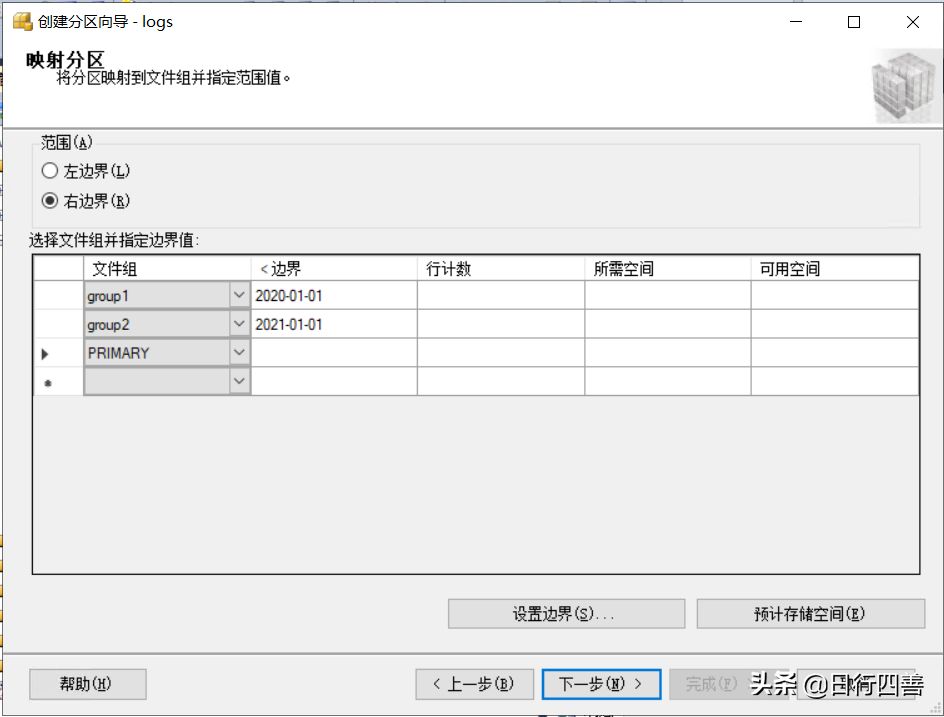Viewport: 944px width, 717px height.
Task: Edit the 2021-01-01 boundary cell
Action: point(333,325)
